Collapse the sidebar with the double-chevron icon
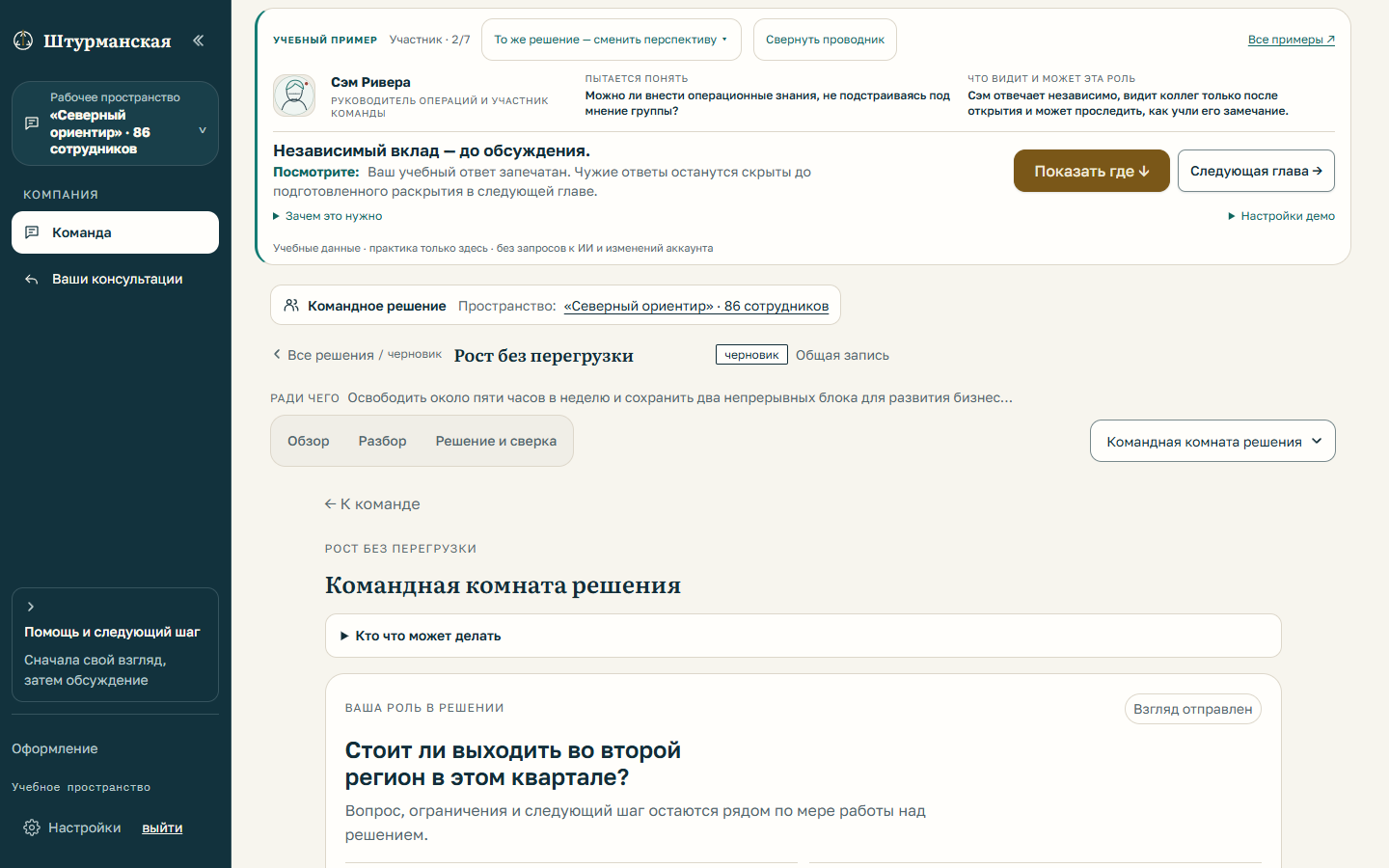This screenshot has height=868, width=1389. tap(198, 41)
